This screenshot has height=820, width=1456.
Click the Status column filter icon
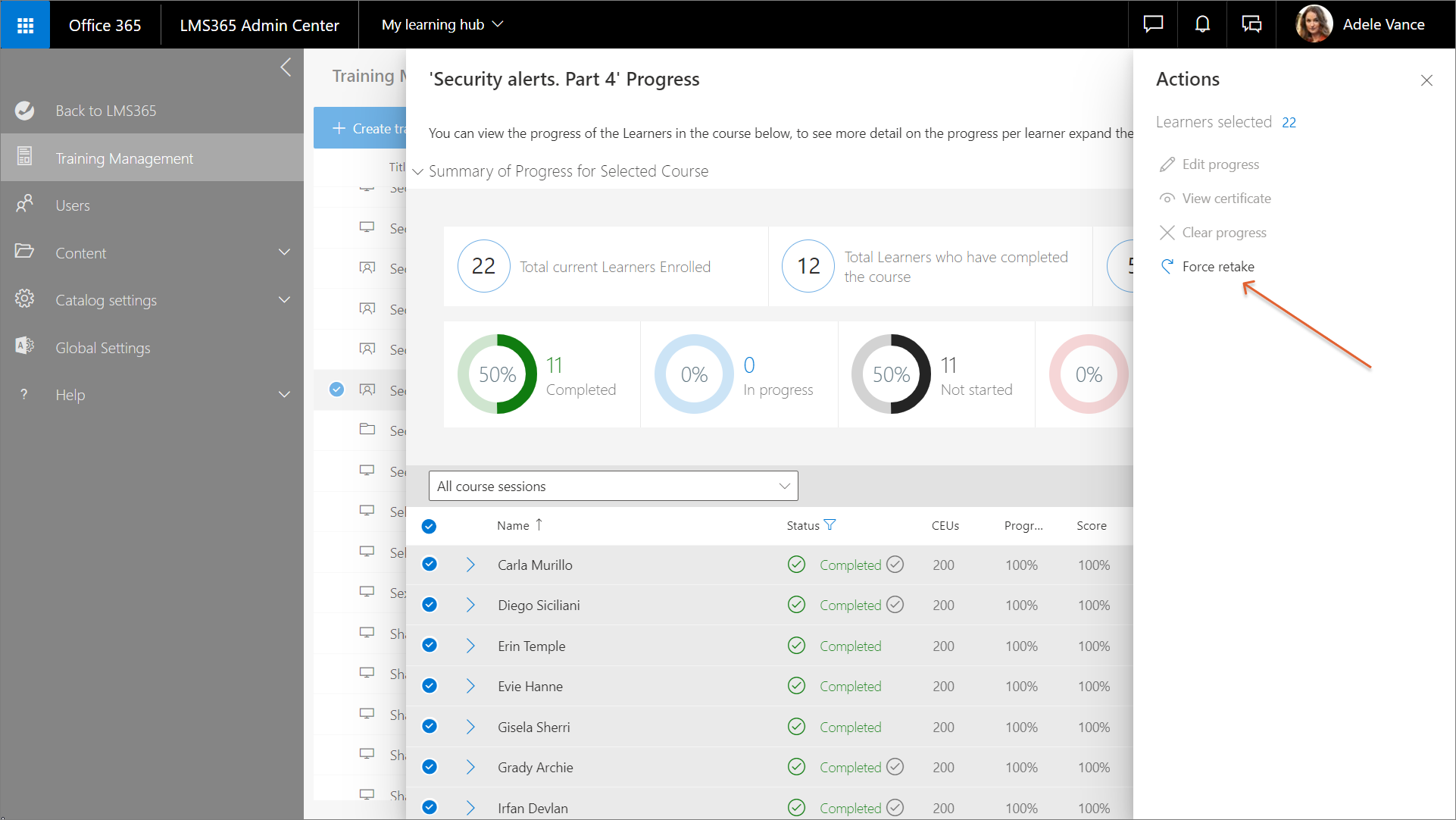pyautogui.click(x=830, y=524)
